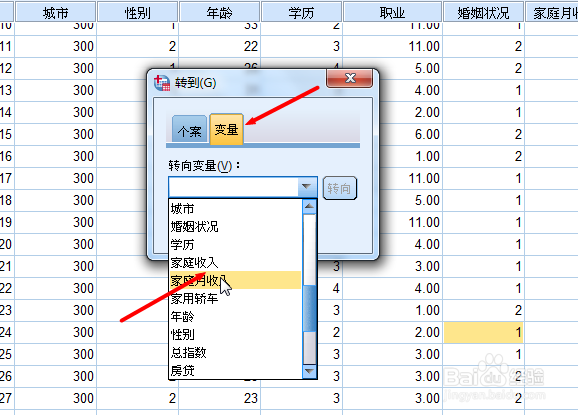Click the 婚姻状况 column header
Viewport: 578px width, 415px height.
(x=484, y=12)
